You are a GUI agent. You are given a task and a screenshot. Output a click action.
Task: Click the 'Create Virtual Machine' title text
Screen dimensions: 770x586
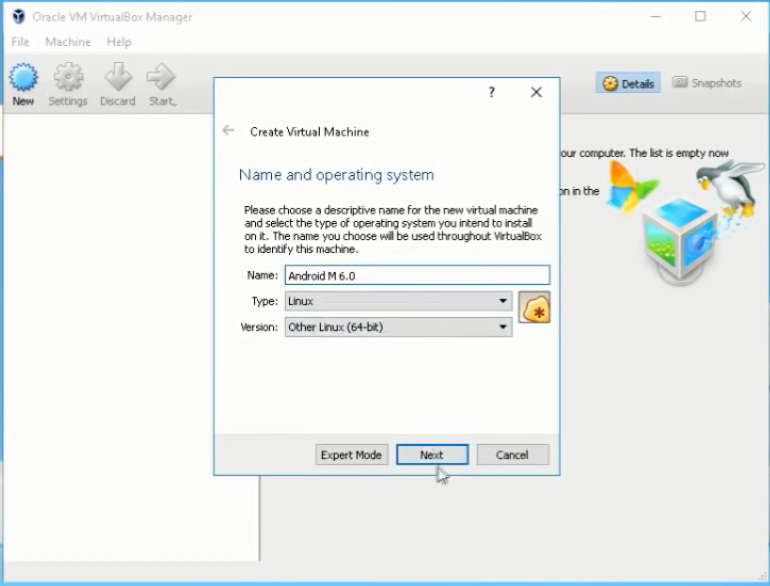(309, 132)
